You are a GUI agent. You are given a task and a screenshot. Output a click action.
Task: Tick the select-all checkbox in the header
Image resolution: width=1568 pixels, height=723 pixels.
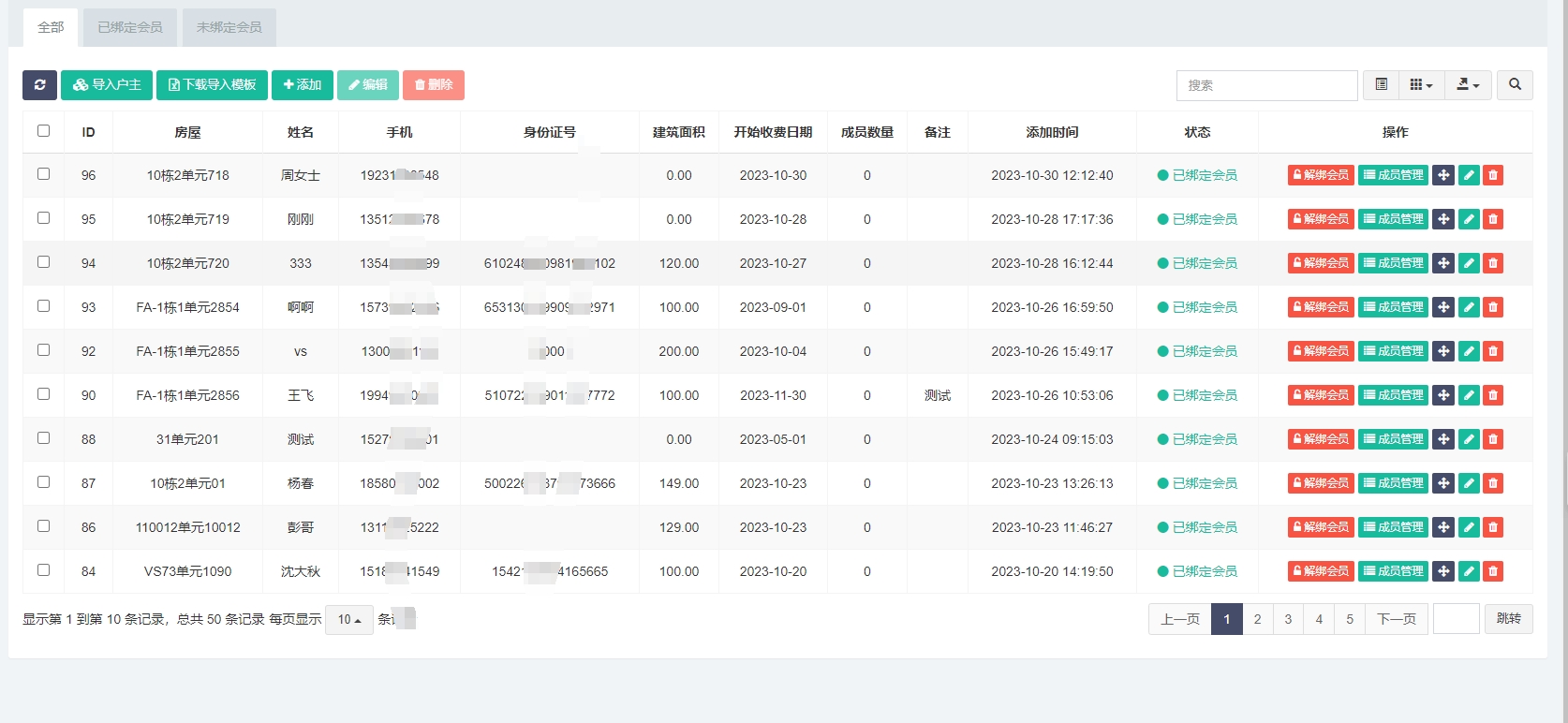[43, 131]
